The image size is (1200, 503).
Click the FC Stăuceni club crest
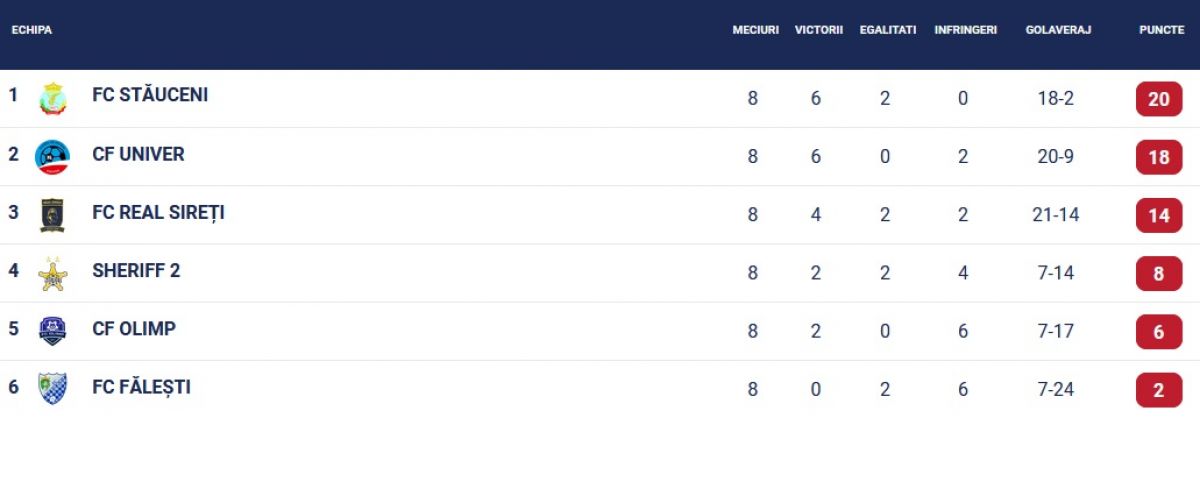[x=52, y=98]
